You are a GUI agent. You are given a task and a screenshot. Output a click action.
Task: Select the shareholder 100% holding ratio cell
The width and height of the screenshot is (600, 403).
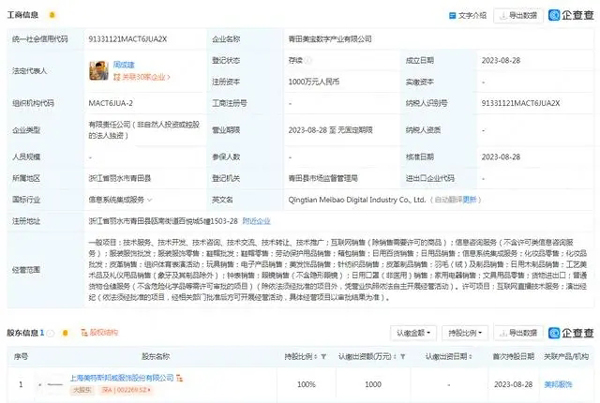pos(307,384)
